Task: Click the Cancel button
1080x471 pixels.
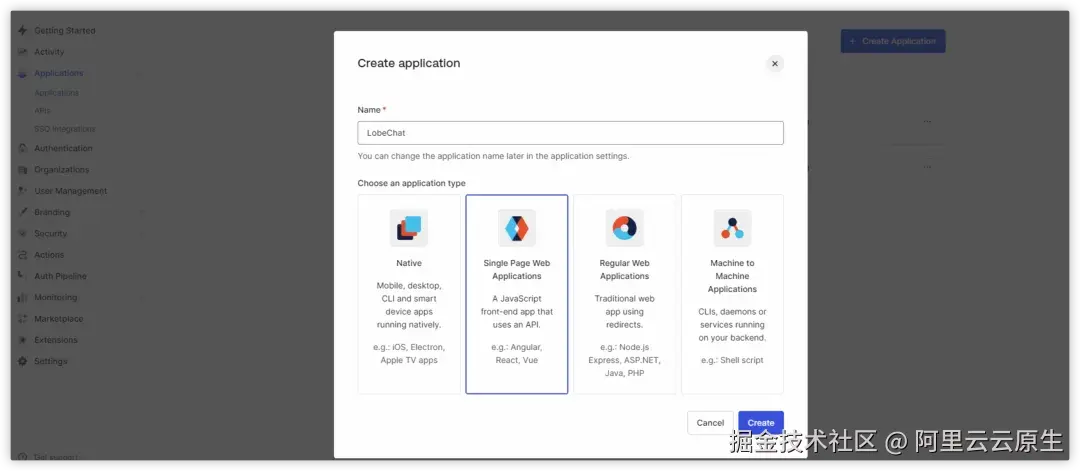Action: pos(710,423)
